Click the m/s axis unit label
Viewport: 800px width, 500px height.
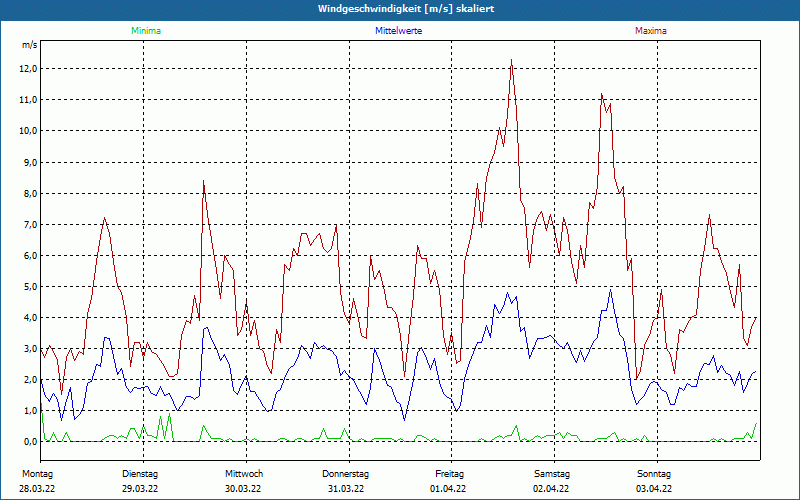[30, 45]
